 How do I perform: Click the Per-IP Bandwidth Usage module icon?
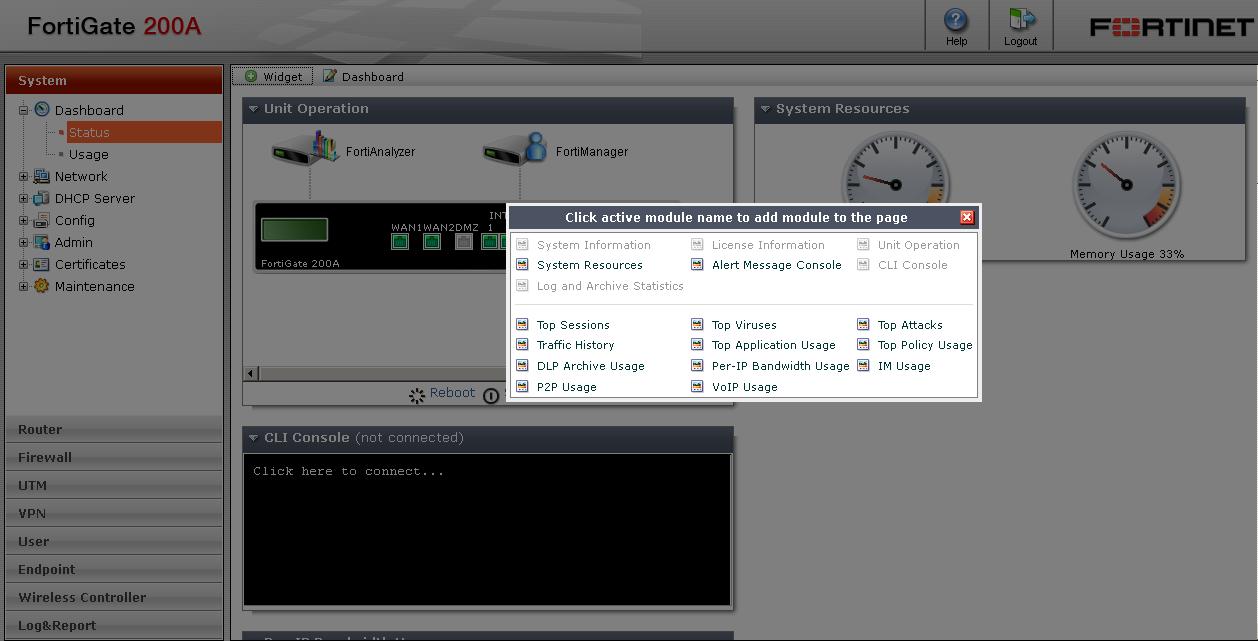click(697, 366)
